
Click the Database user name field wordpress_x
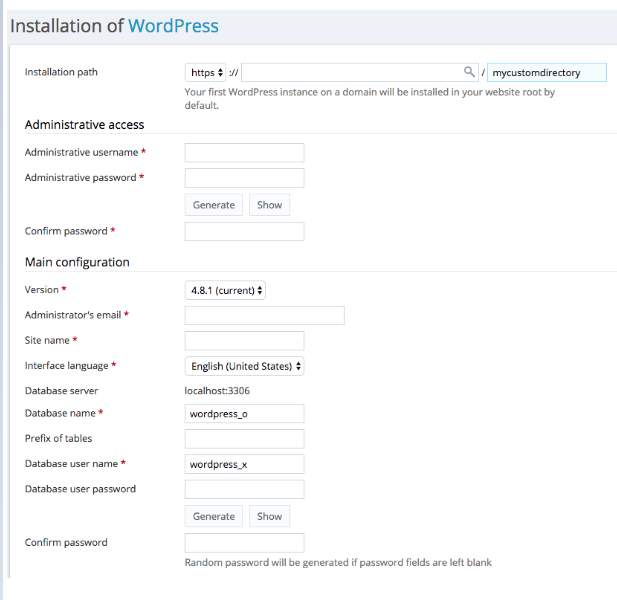244,464
